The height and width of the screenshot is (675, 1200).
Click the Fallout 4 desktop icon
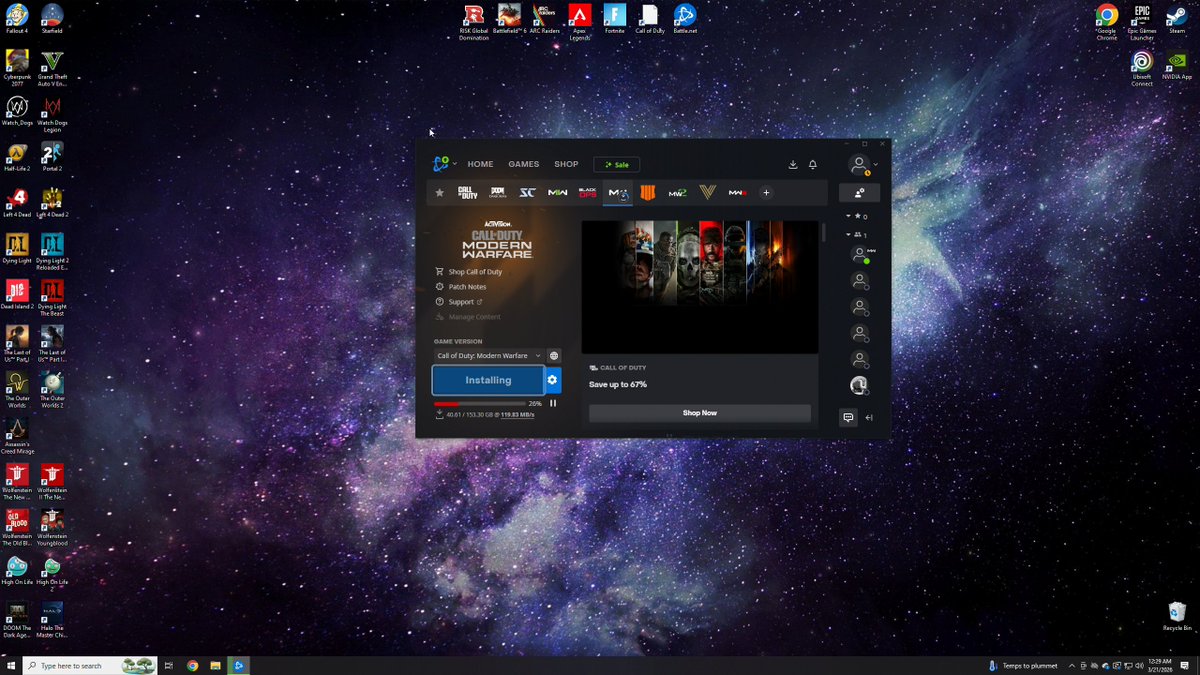point(17,19)
